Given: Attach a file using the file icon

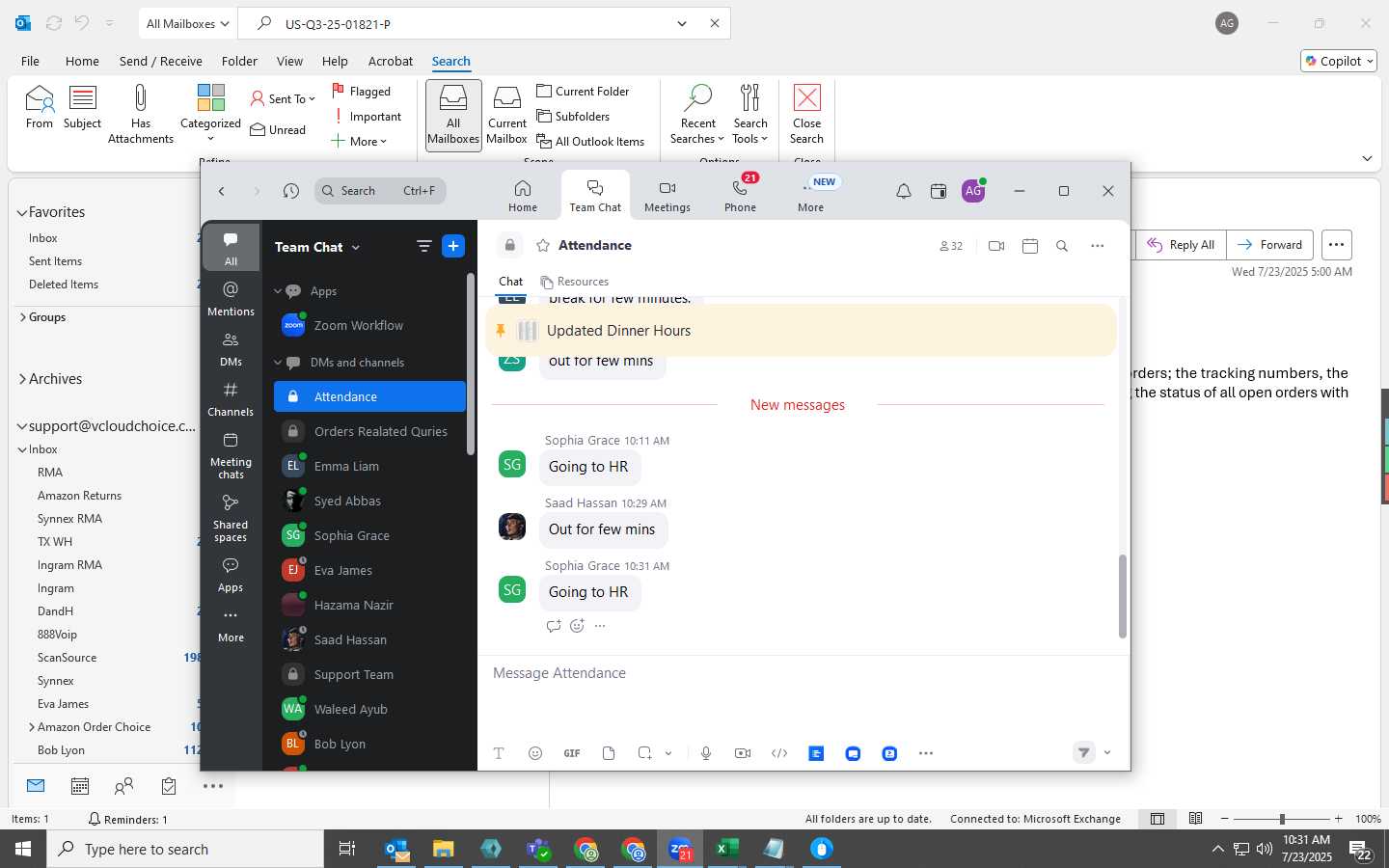Looking at the screenshot, I should [609, 753].
